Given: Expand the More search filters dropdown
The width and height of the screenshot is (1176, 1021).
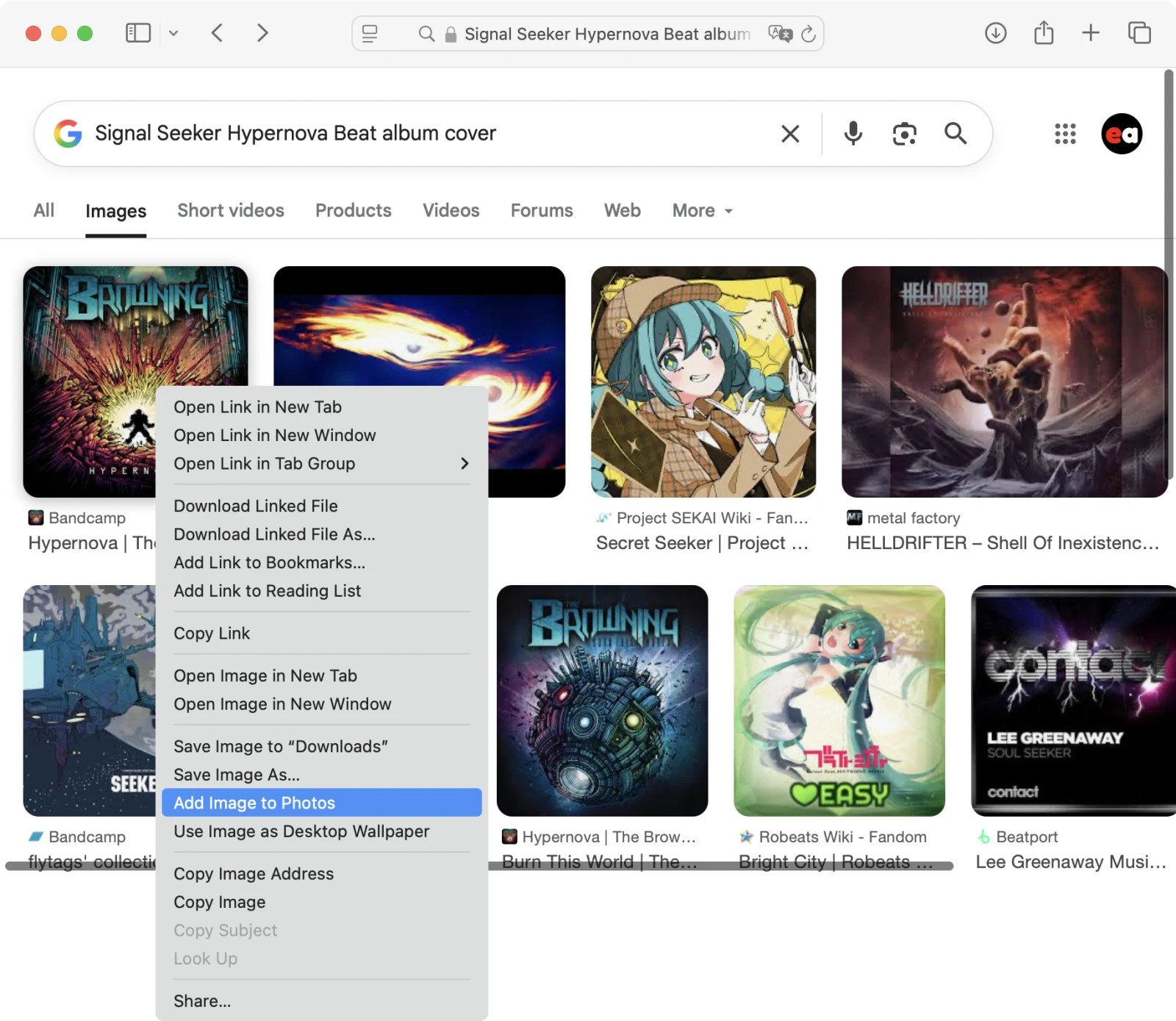Looking at the screenshot, I should 703,211.
